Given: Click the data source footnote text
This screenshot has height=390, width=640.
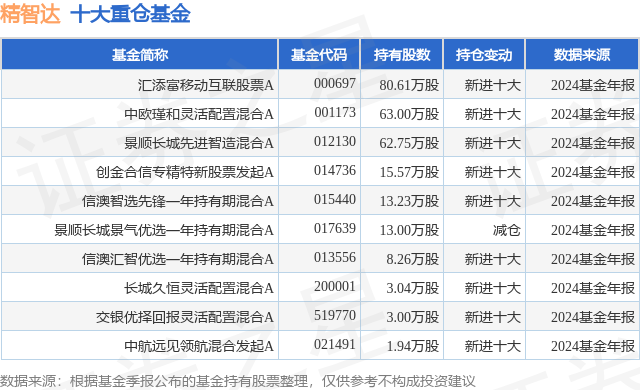Looking at the screenshot, I should pos(238,381).
